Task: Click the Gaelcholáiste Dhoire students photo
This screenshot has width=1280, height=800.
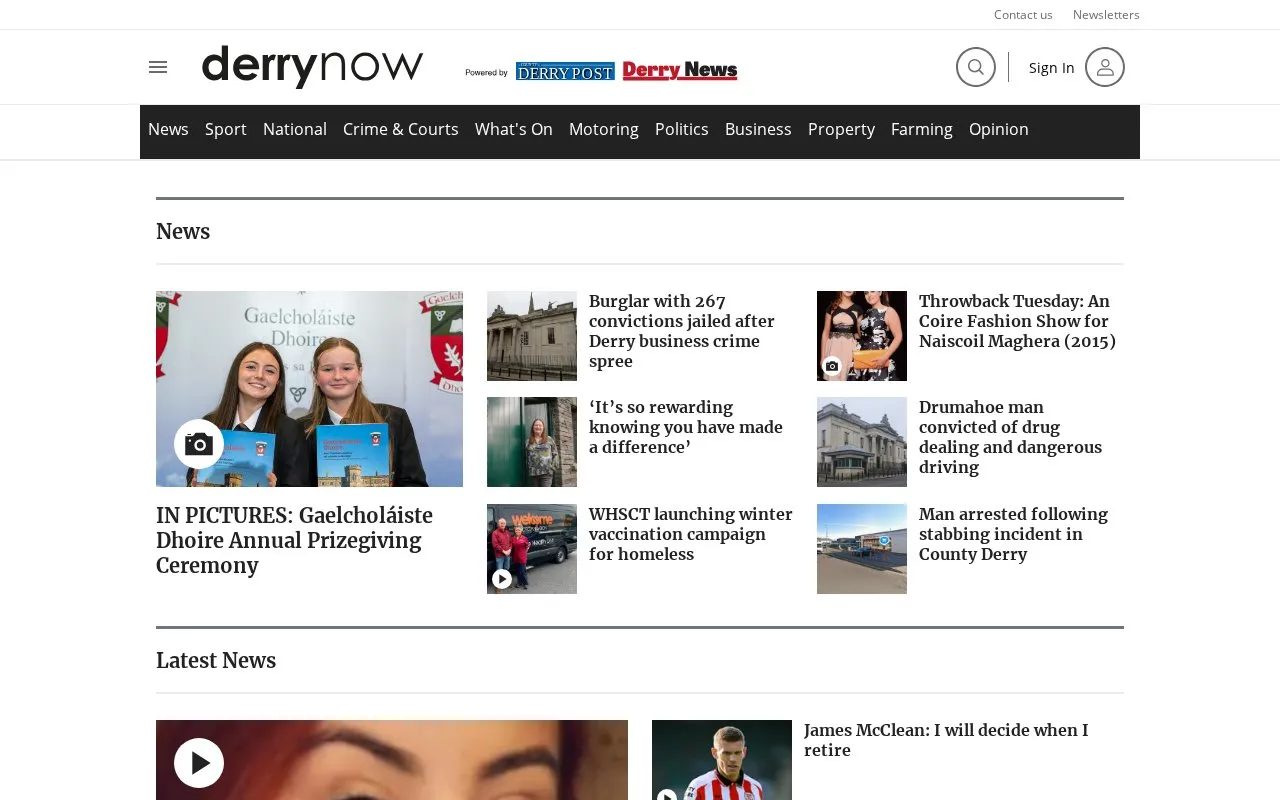Action: point(309,389)
